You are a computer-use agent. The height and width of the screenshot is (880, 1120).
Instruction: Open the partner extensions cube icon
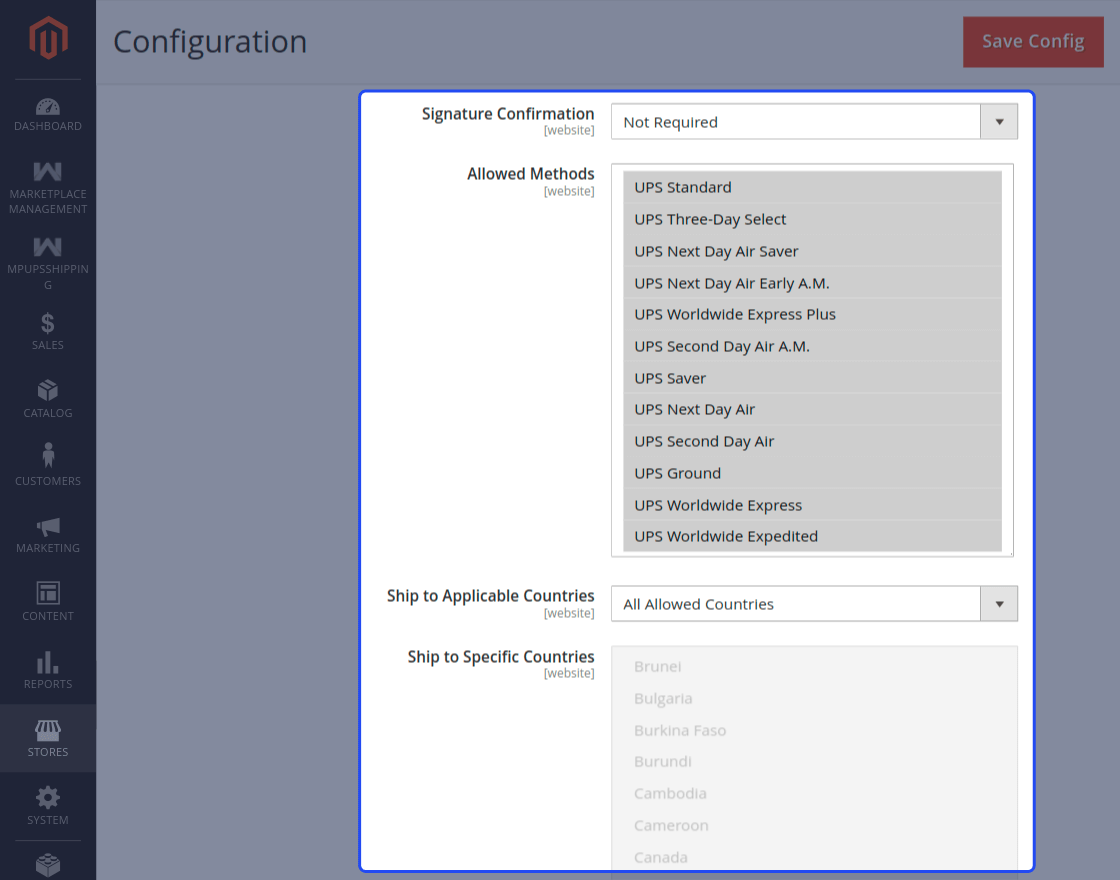point(48,865)
